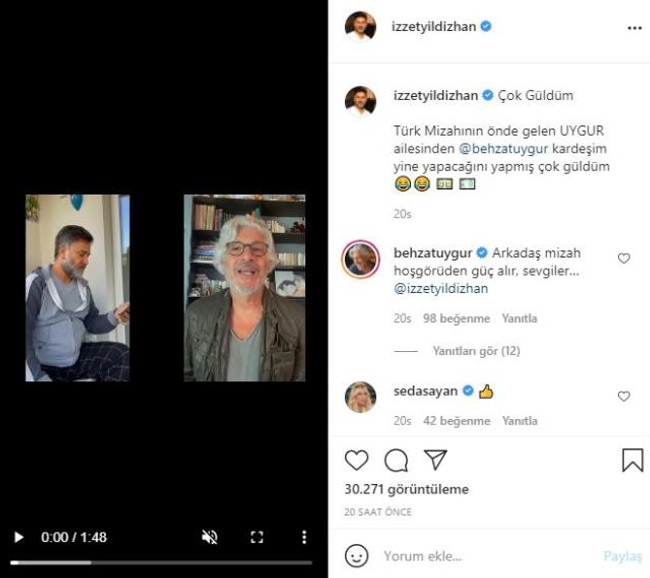Play the video

(18, 537)
